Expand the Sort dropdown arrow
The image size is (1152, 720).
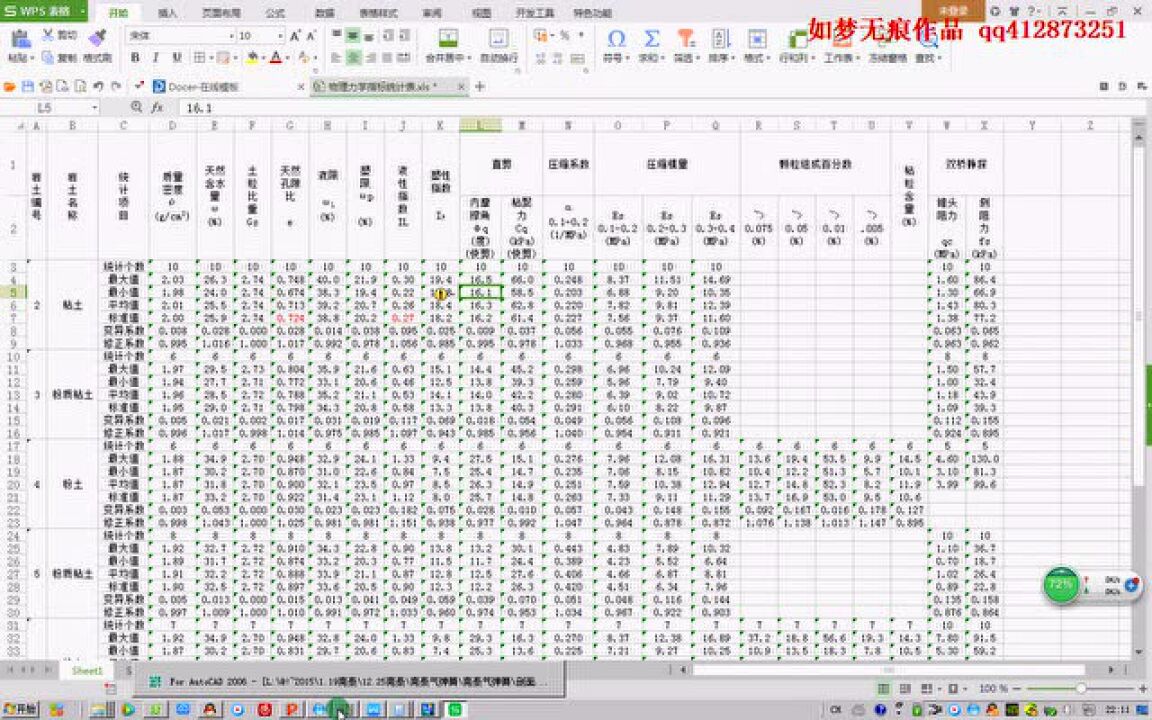(732, 58)
